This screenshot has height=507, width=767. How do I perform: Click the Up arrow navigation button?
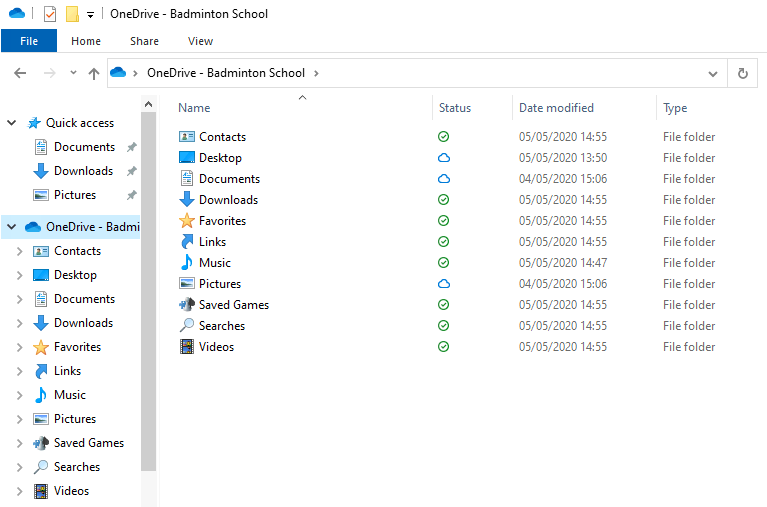point(94,73)
